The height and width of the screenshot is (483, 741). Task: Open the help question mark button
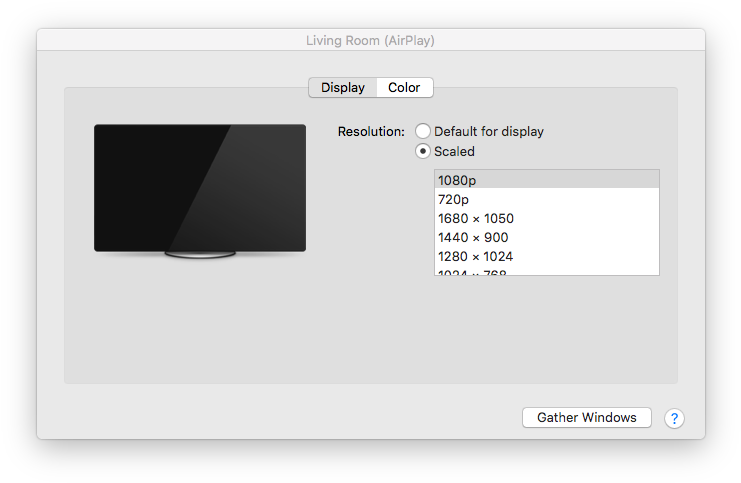tap(674, 418)
